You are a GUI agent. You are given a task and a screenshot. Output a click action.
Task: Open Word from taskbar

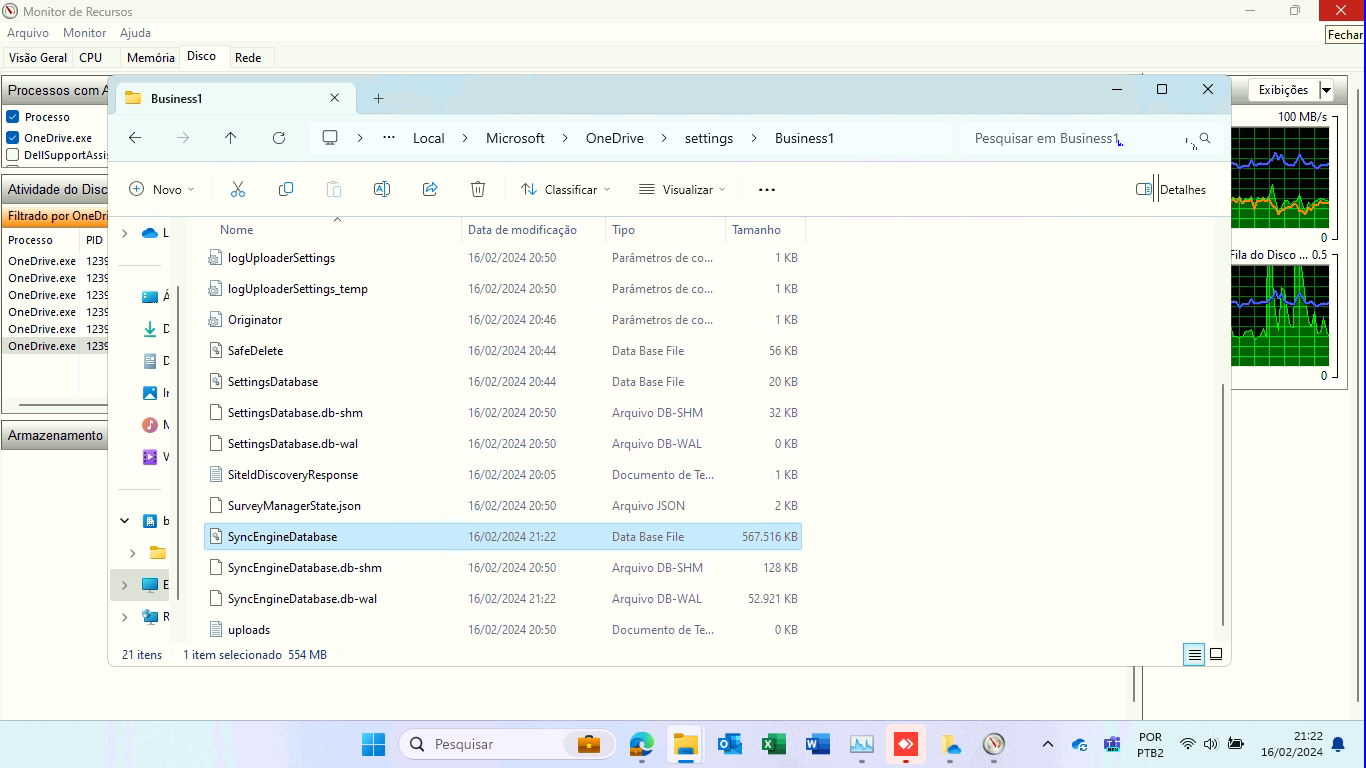tap(817, 744)
